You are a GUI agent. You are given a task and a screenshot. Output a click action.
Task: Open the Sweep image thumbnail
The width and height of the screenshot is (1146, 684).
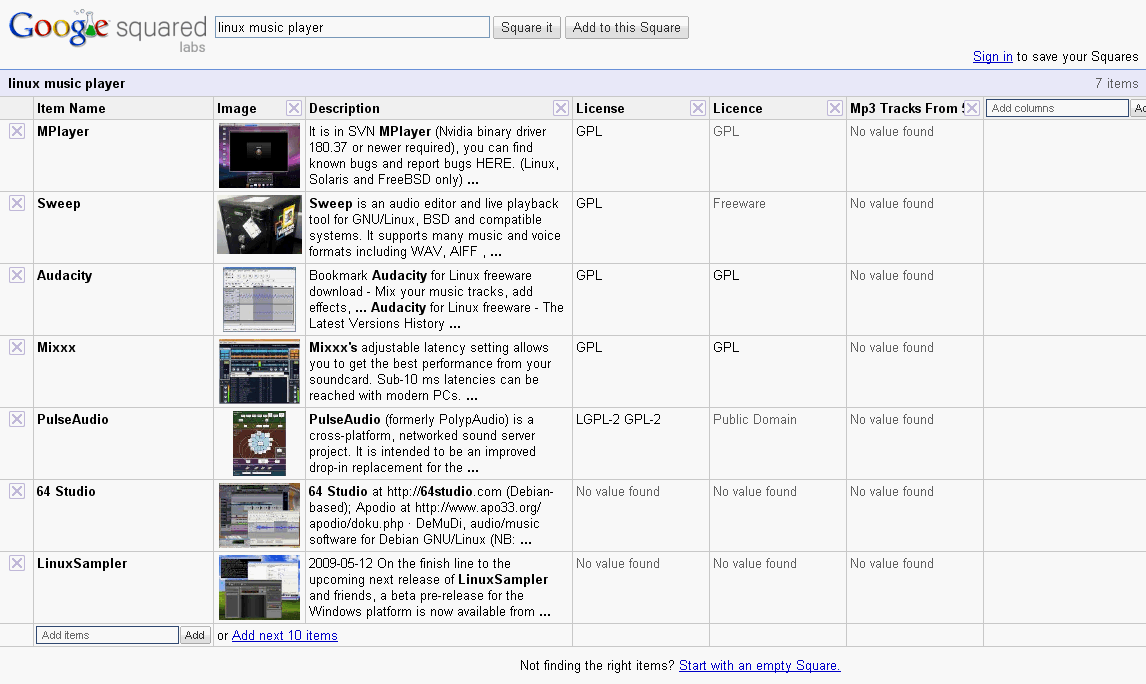259,224
